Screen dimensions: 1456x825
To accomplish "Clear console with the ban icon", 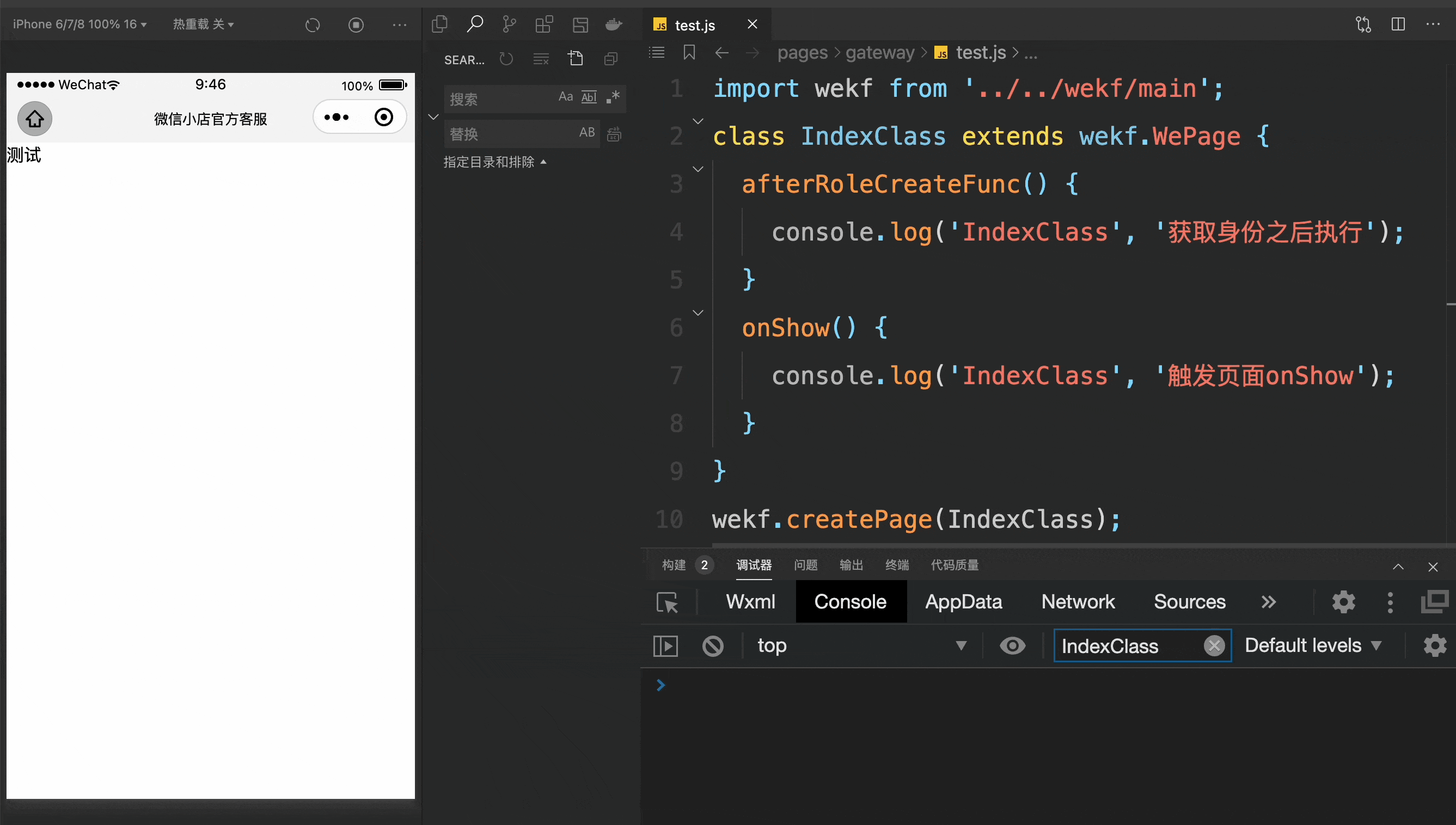I will [712, 646].
